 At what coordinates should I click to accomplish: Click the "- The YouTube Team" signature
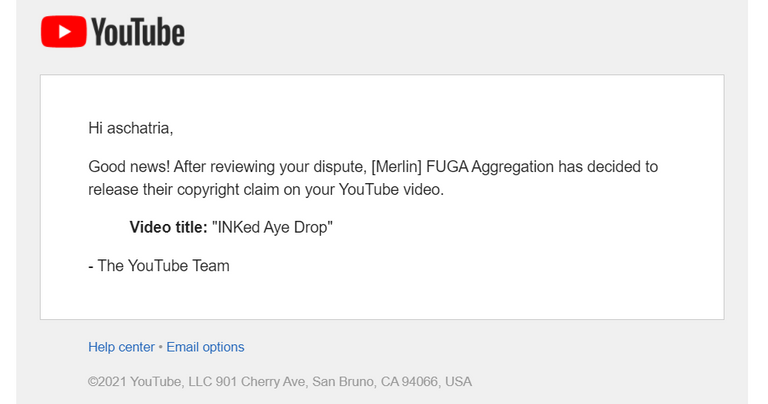(x=159, y=265)
